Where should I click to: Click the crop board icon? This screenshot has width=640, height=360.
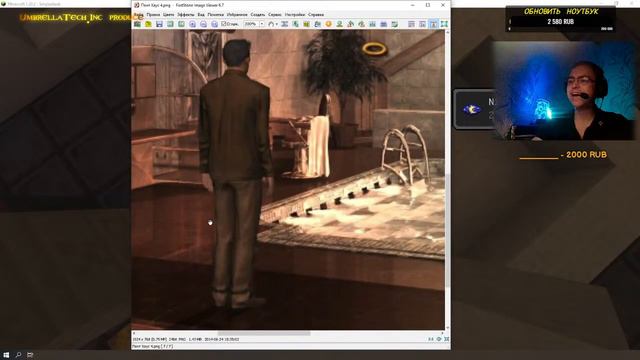[x=296, y=24]
